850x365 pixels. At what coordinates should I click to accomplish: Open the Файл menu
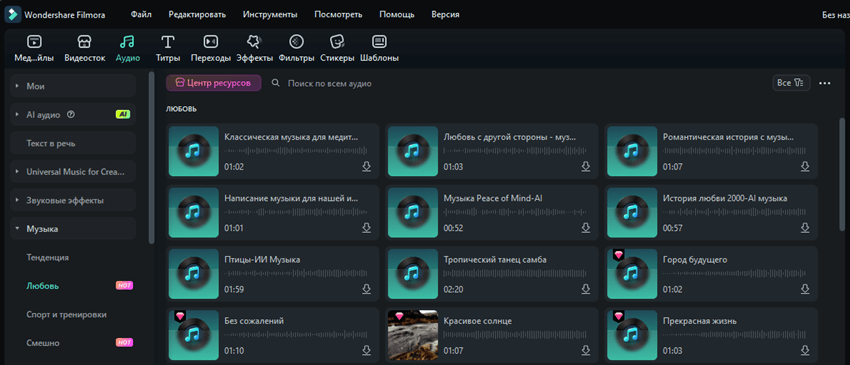click(x=141, y=15)
